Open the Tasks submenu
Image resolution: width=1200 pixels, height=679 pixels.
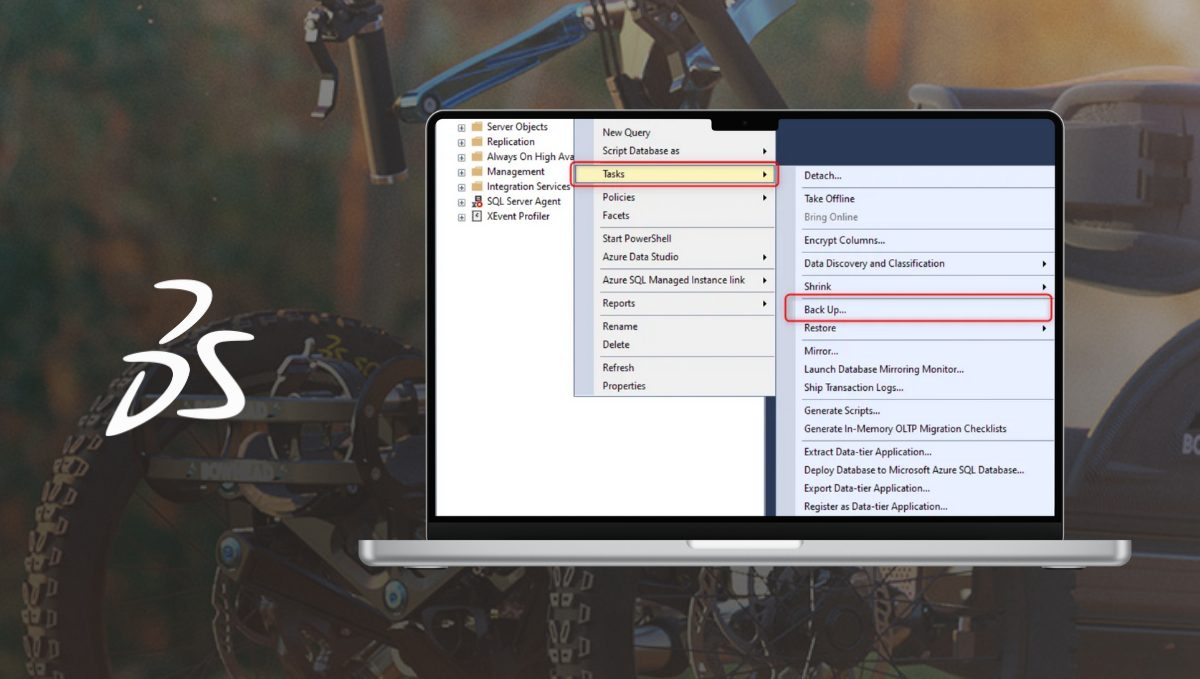click(675, 174)
